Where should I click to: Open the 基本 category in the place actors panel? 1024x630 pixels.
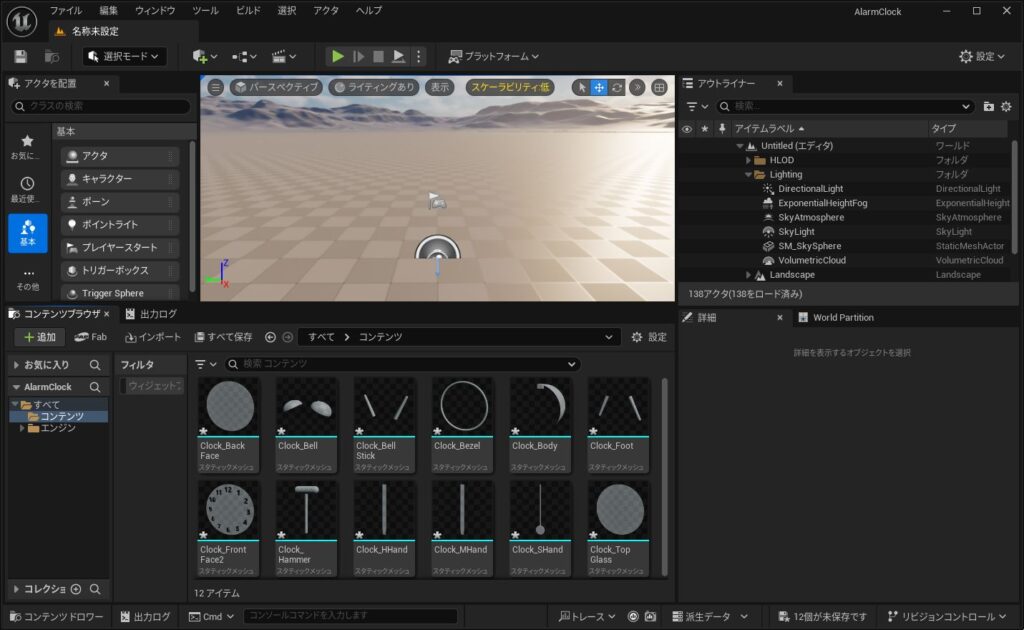28,232
